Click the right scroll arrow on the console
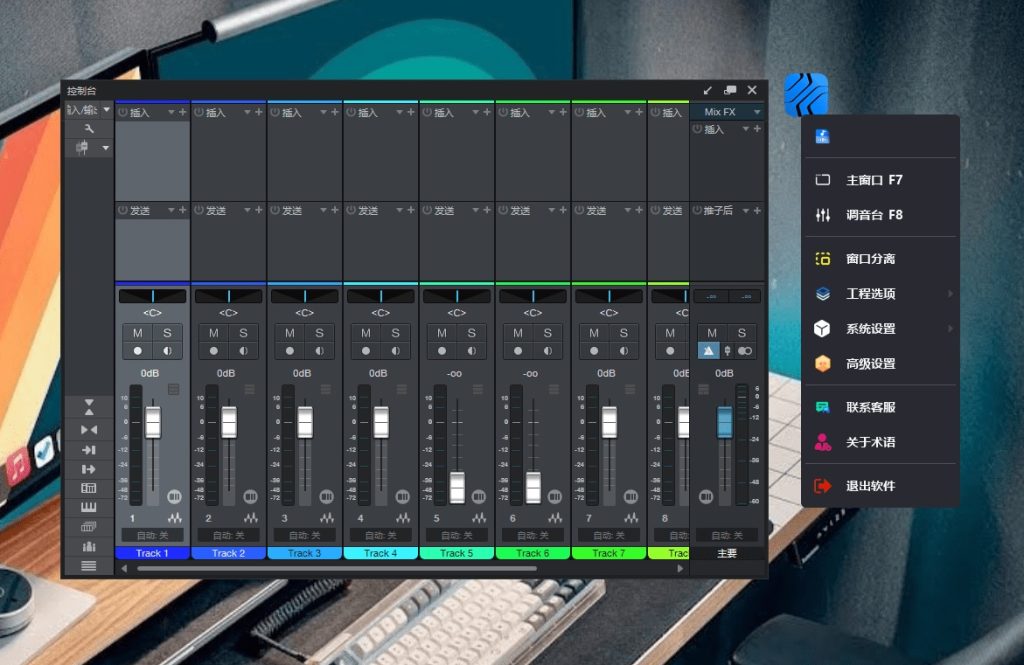The height and width of the screenshot is (665, 1024). (680, 568)
